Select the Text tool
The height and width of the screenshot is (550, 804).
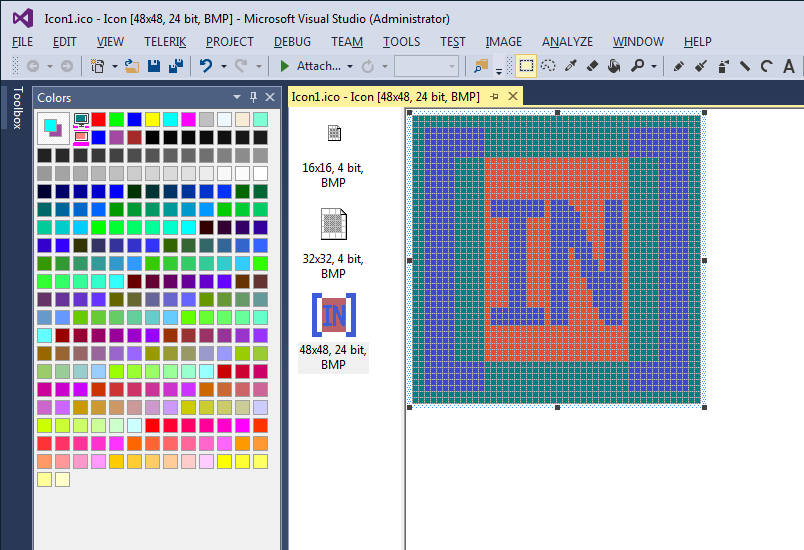tap(789, 66)
